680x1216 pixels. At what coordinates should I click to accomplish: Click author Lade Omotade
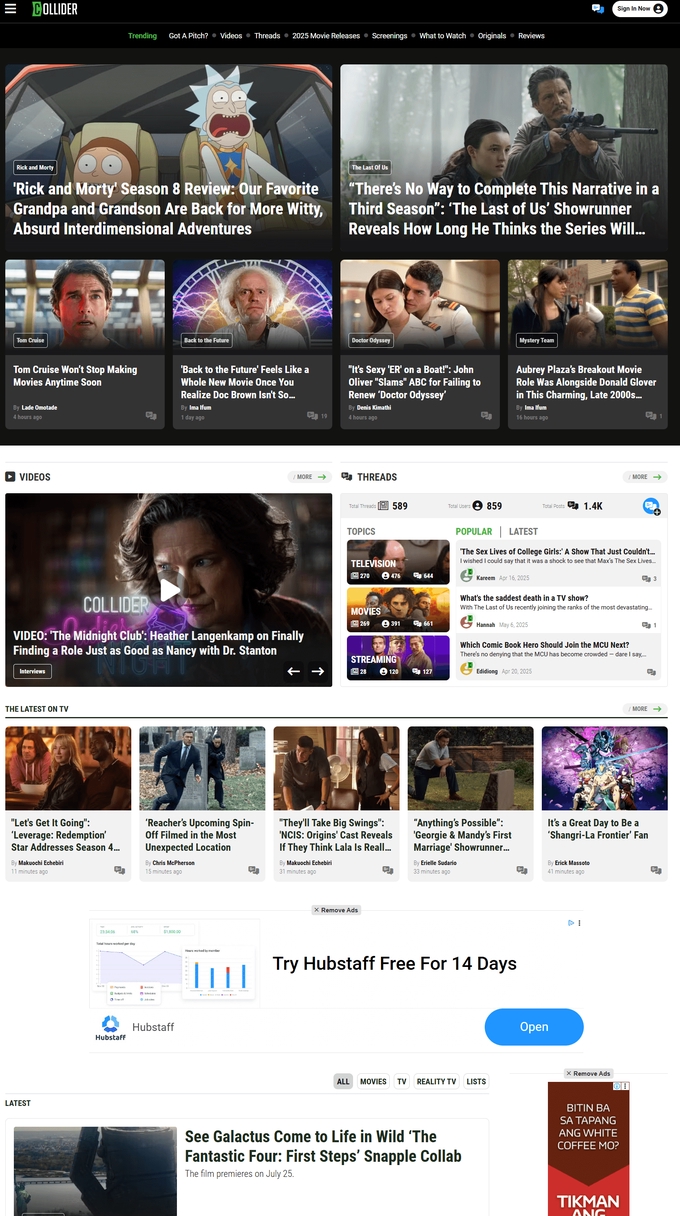click(x=39, y=408)
